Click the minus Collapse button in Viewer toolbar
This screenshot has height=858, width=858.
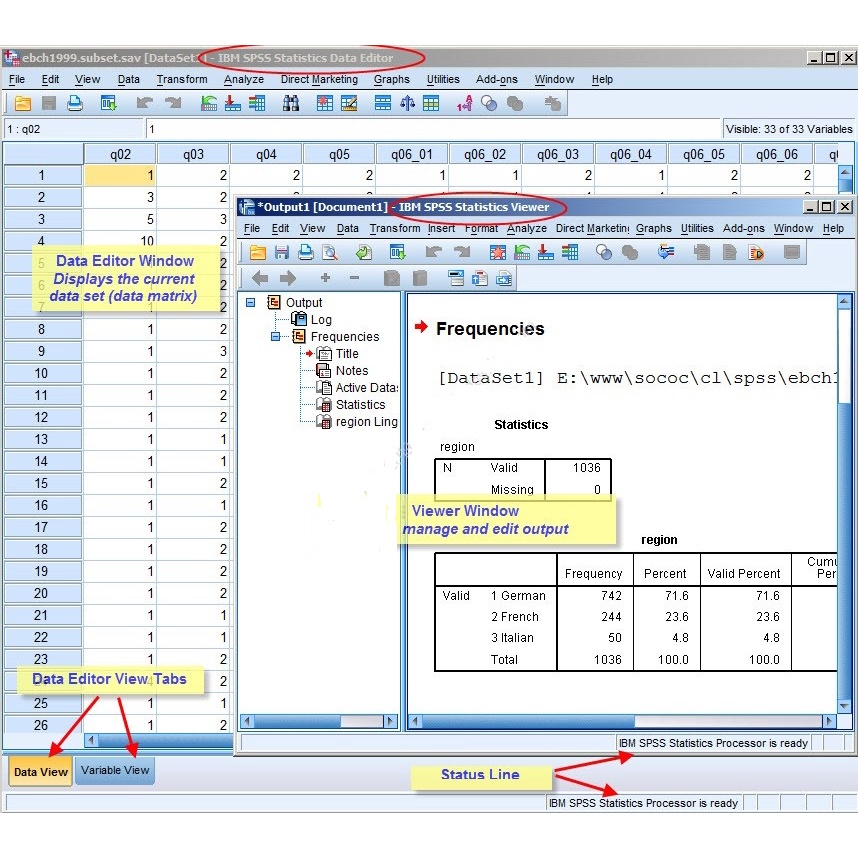tap(354, 278)
